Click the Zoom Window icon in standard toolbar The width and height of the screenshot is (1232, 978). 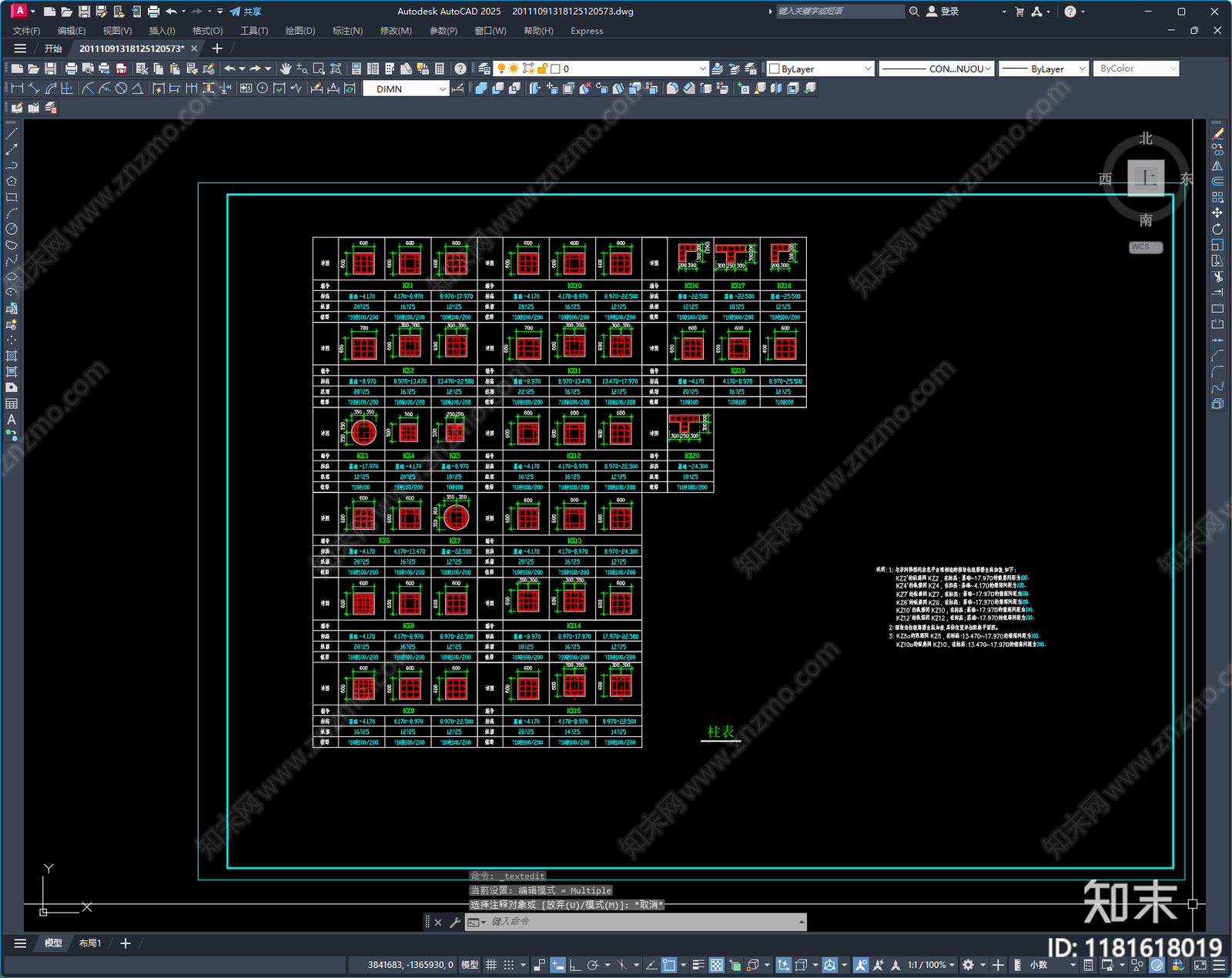click(319, 69)
